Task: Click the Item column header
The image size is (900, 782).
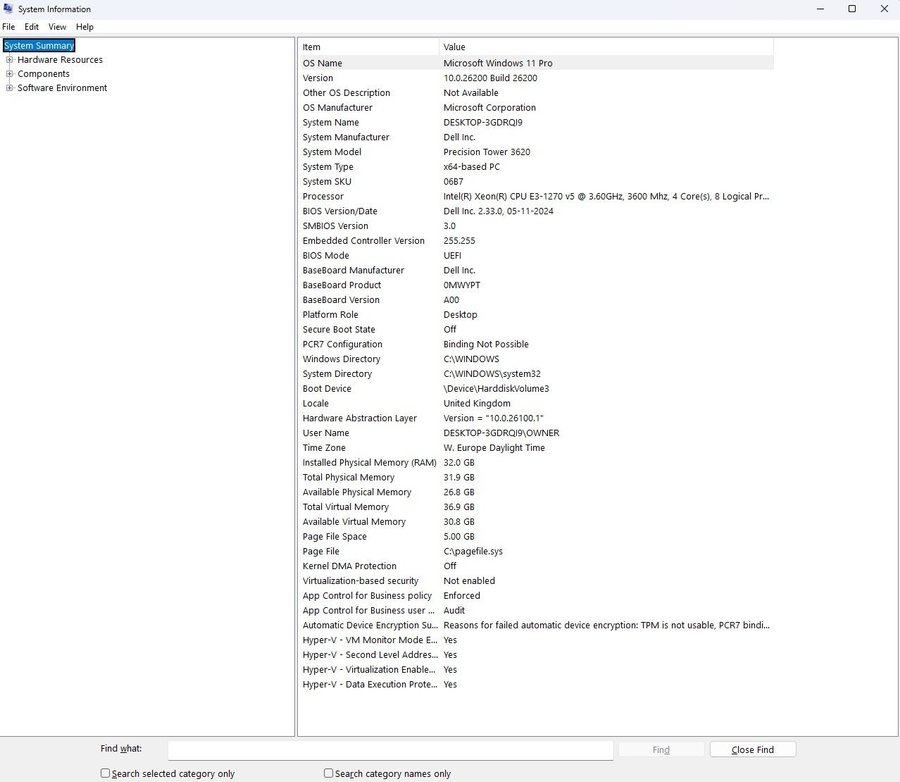Action: [x=368, y=47]
